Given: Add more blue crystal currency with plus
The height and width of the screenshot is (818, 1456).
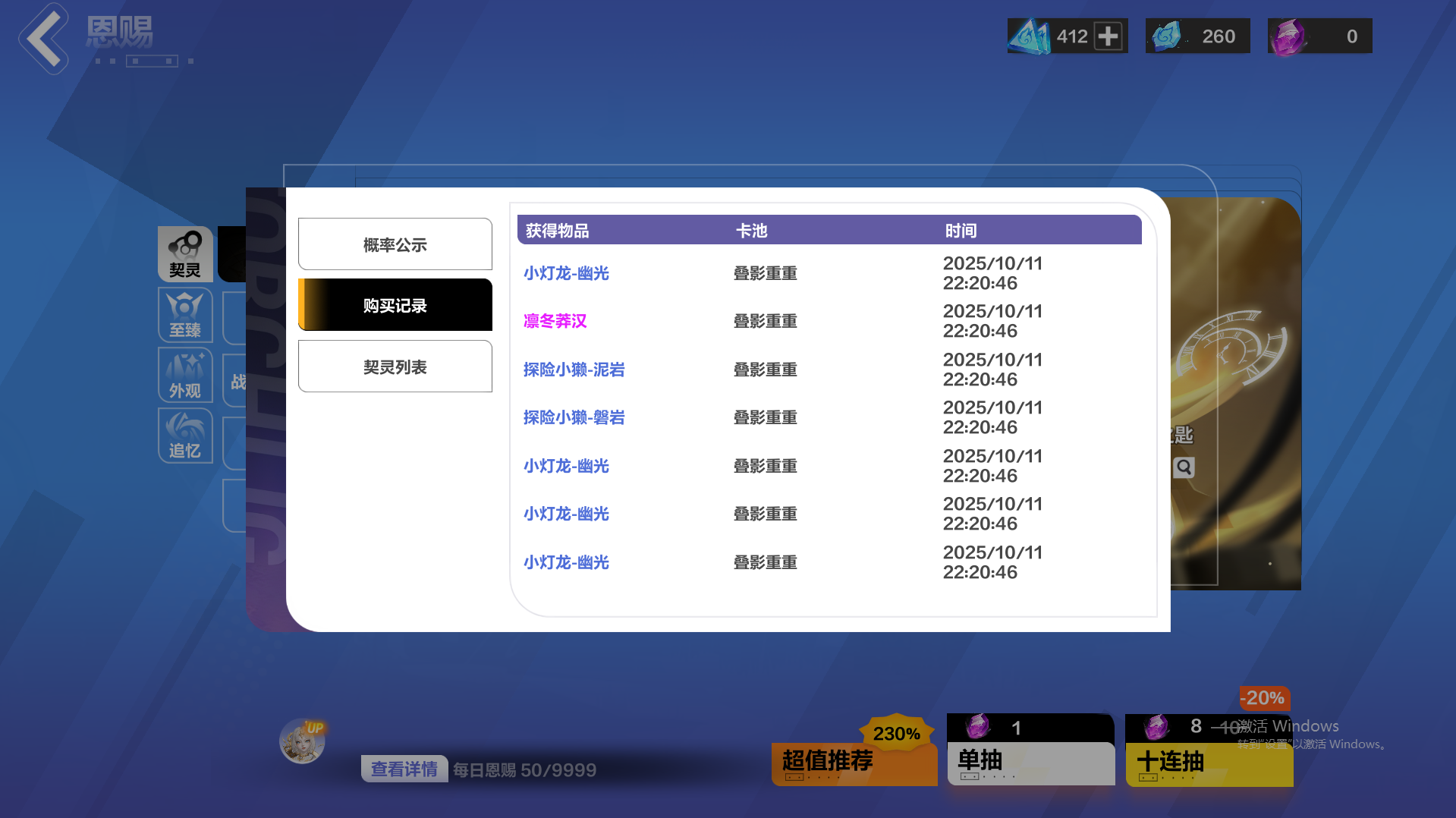Looking at the screenshot, I should (x=1109, y=36).
